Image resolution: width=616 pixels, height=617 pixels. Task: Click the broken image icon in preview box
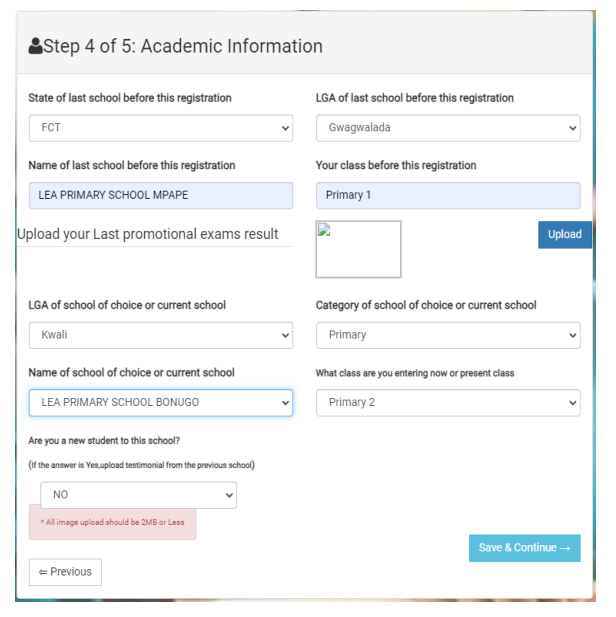pos(324,230)
